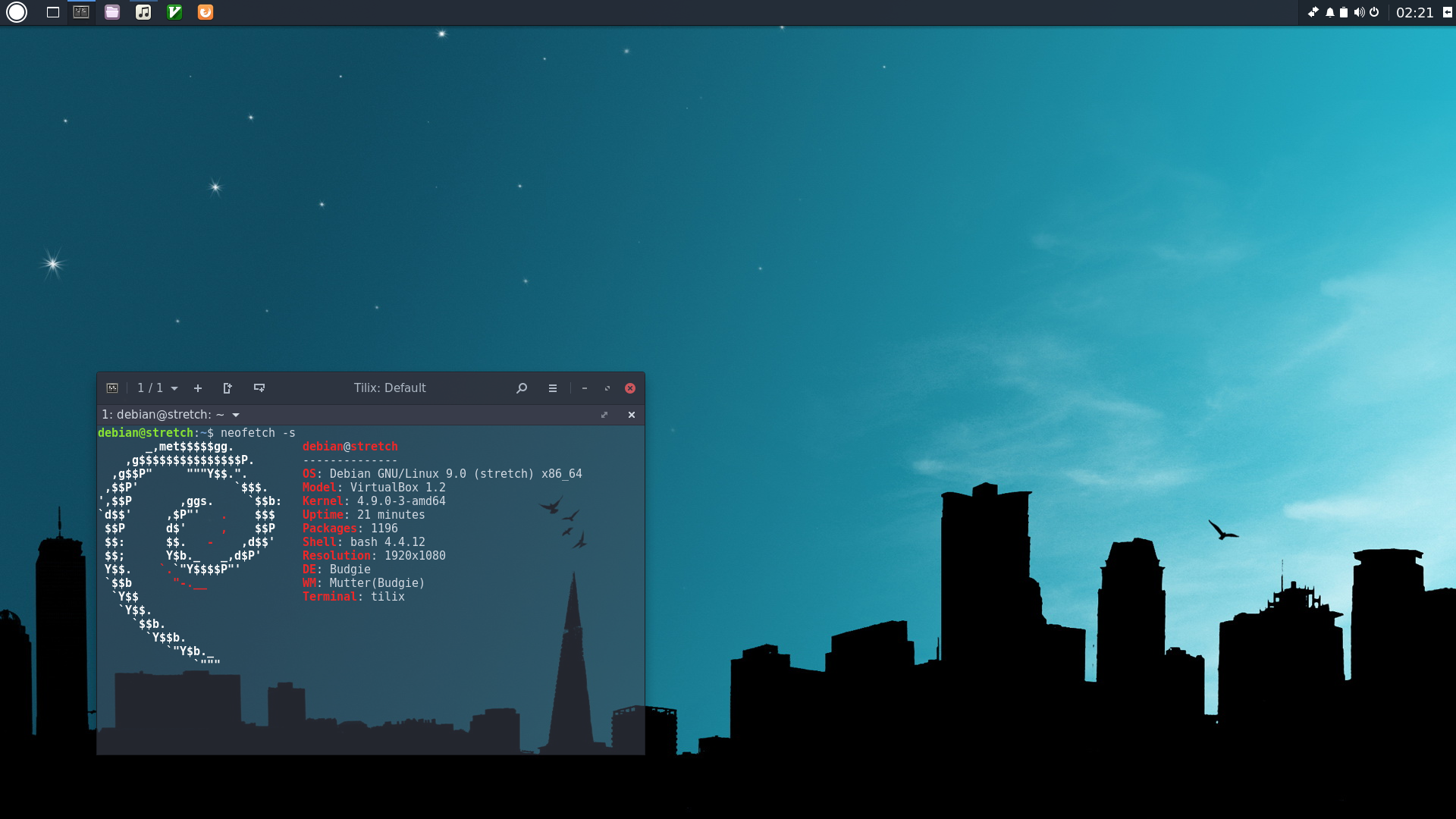The height and width of the screenshot is (819, 1456).
Task: Open notifications bell in system tray
Action: 1329,12
